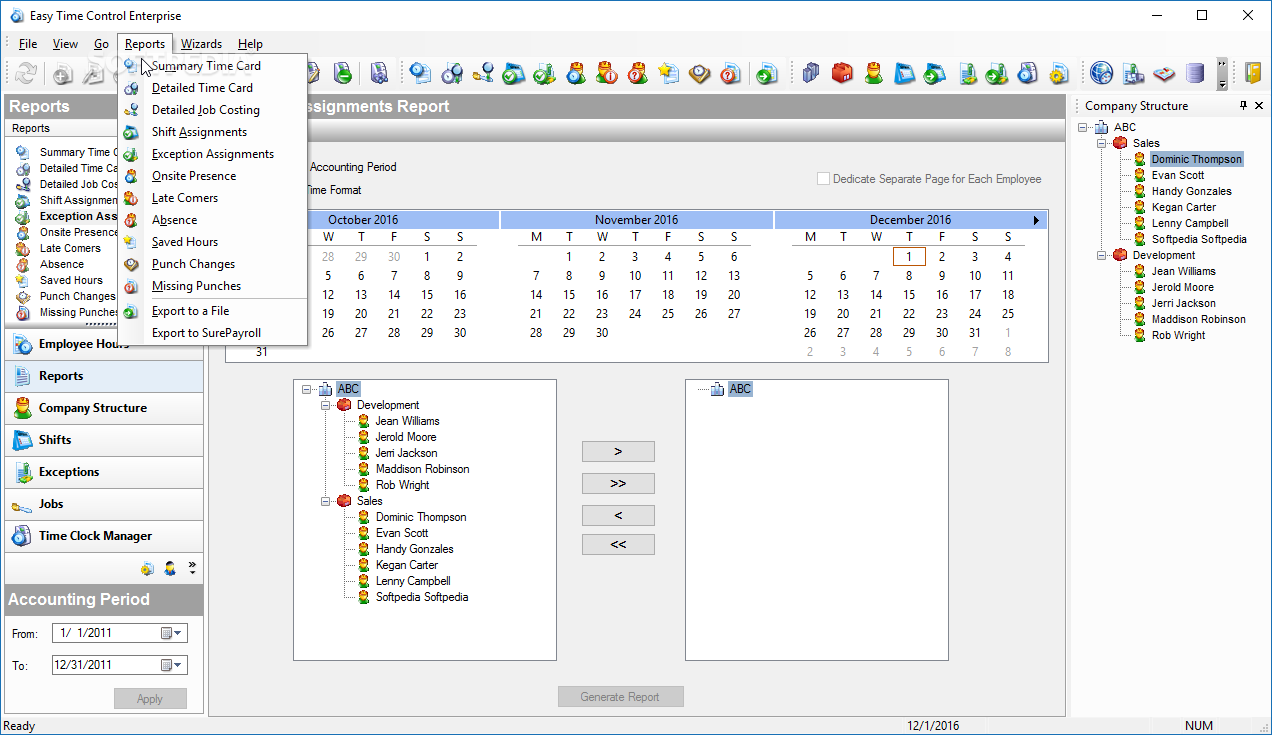Click the Late Comers toolbar icon
The image size is (1272, 735).
(x=607, y=73)
